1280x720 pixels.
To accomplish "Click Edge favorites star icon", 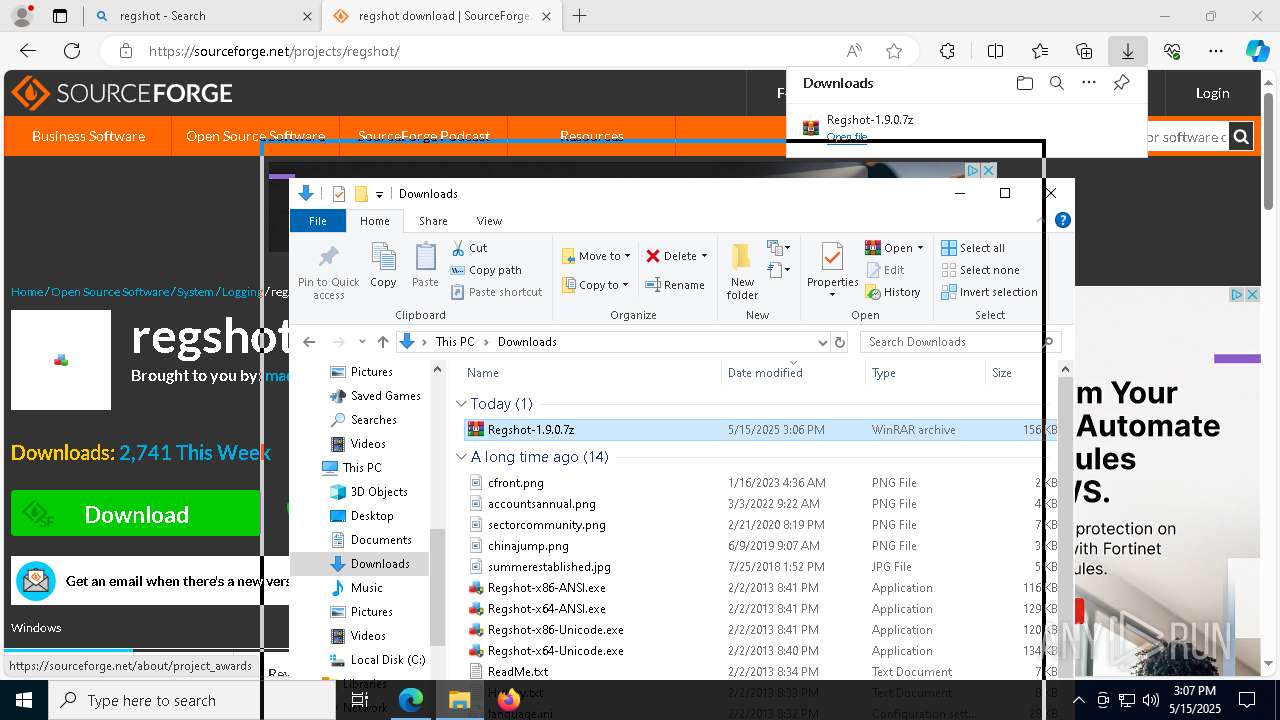I will click(894, 51).
